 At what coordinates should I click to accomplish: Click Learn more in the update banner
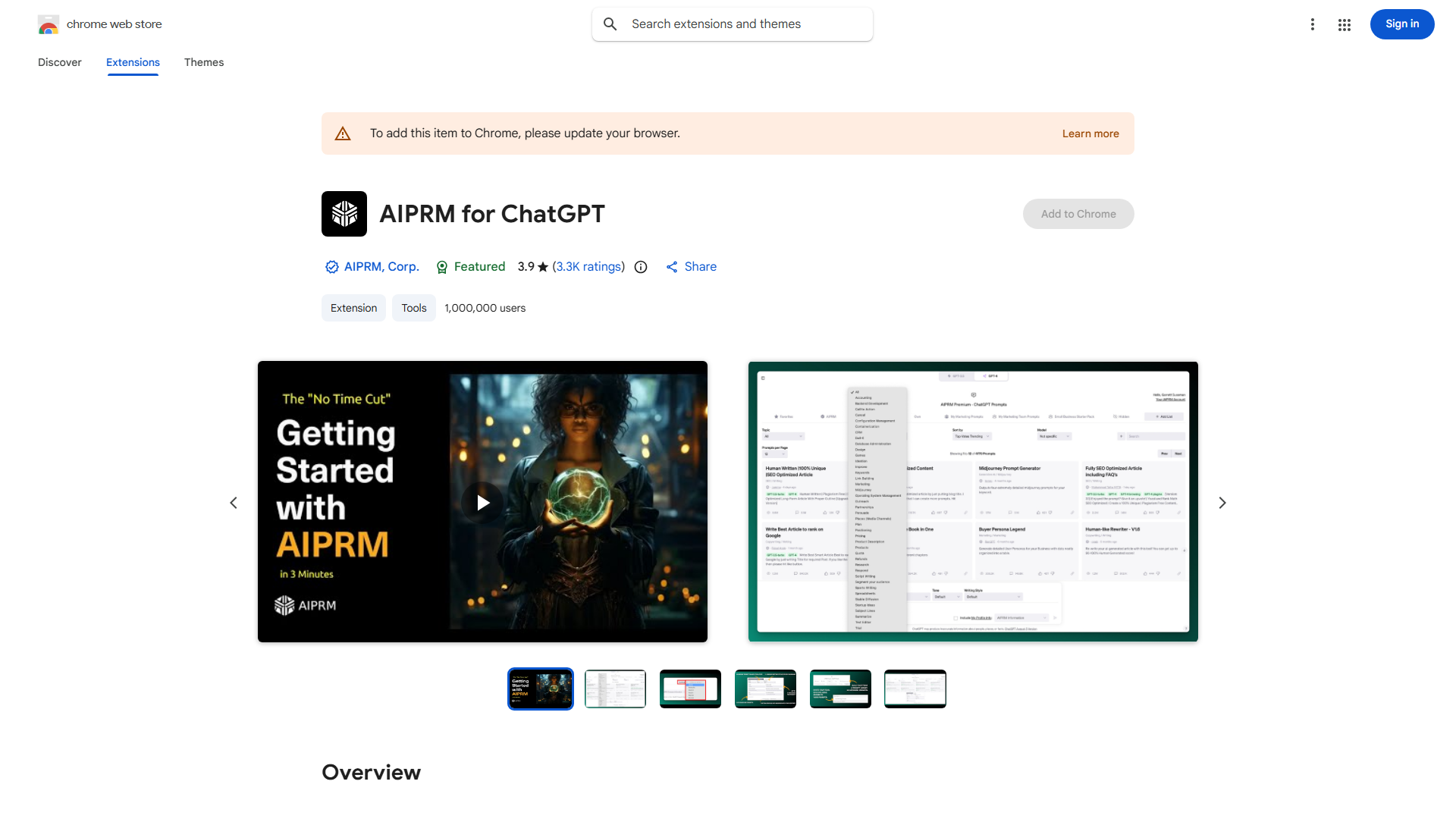(x=1090, y=133)
